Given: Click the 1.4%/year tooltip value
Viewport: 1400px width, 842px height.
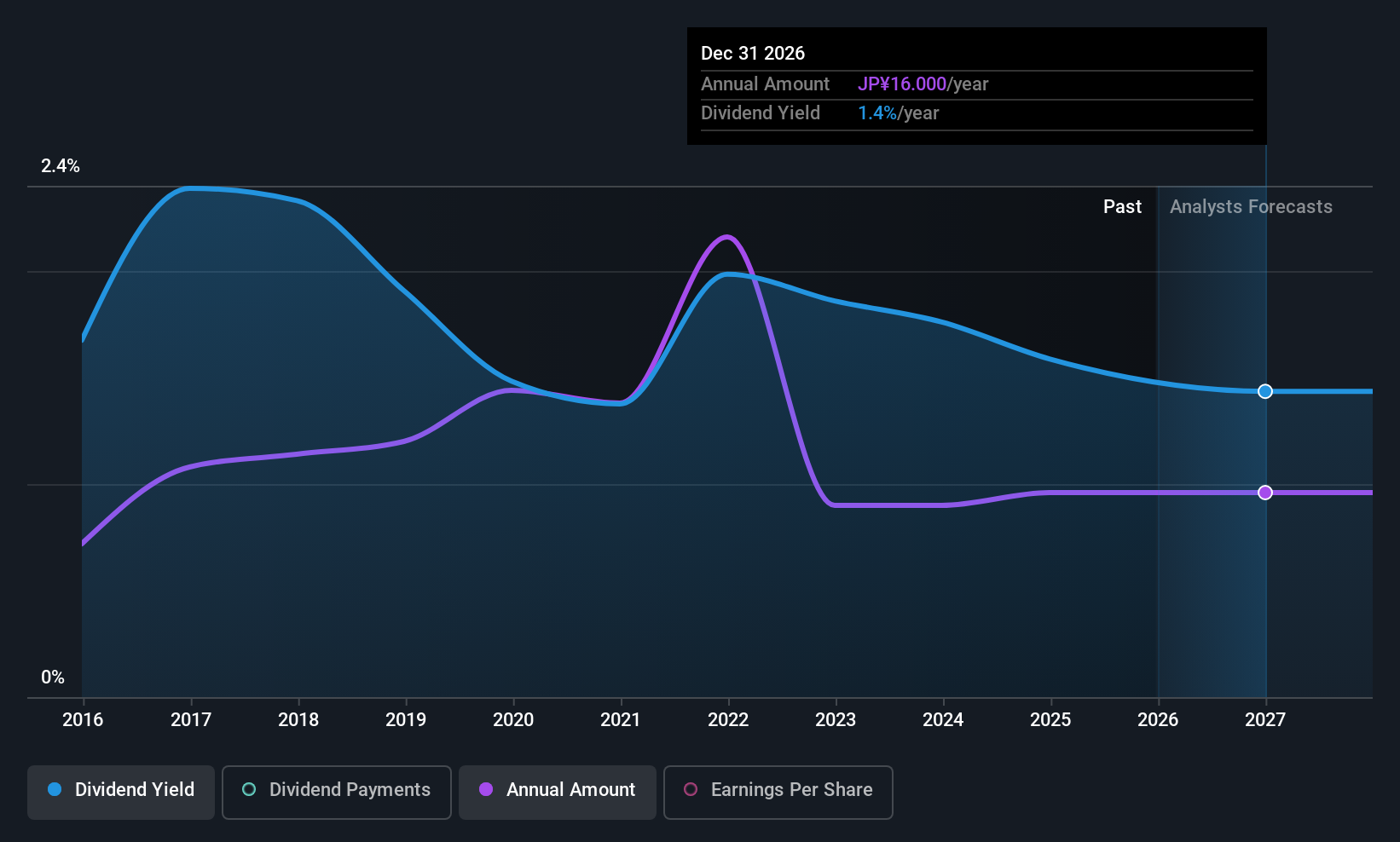Looking at the screenshot, I should 898,113.
